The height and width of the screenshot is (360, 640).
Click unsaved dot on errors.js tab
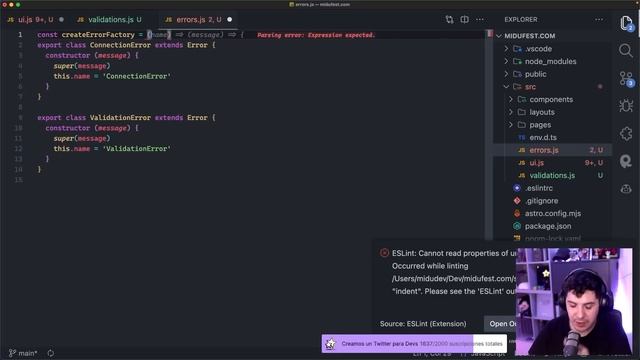(229, 20)
